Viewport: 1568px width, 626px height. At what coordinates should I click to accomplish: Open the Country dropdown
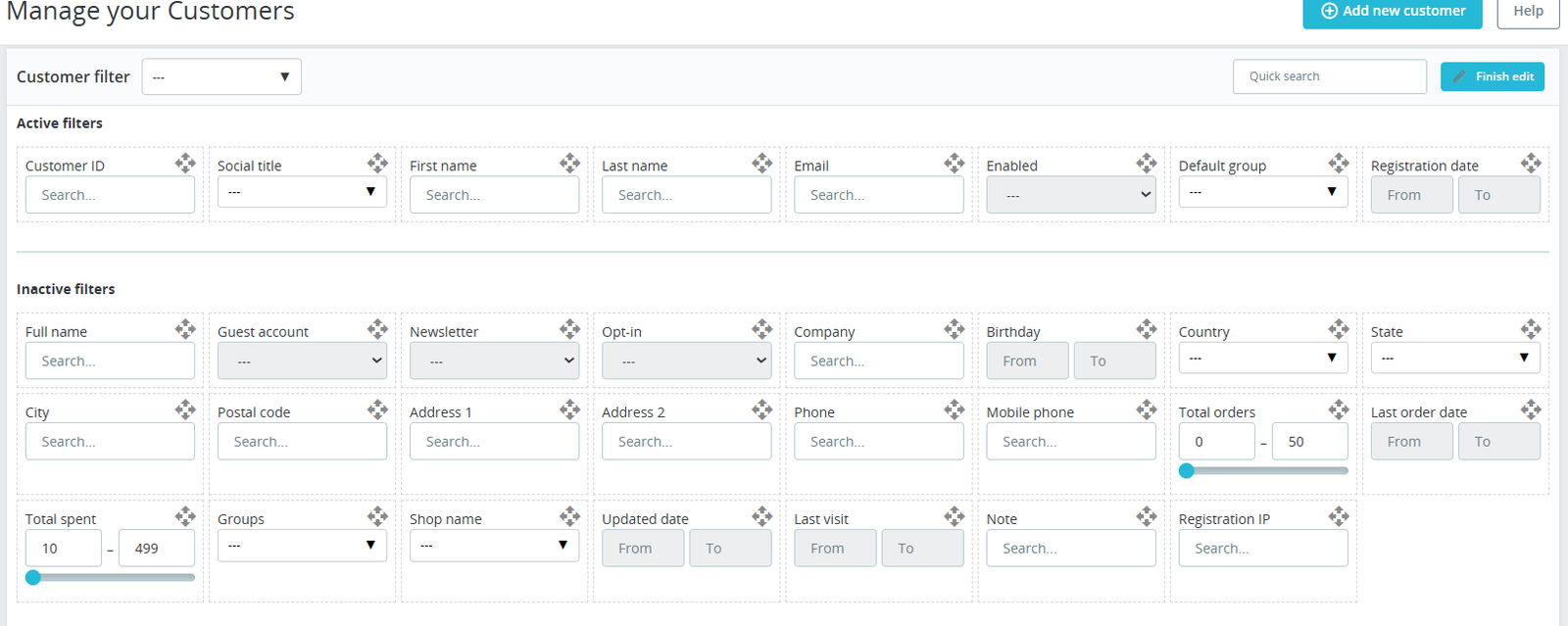[1263, 358]
